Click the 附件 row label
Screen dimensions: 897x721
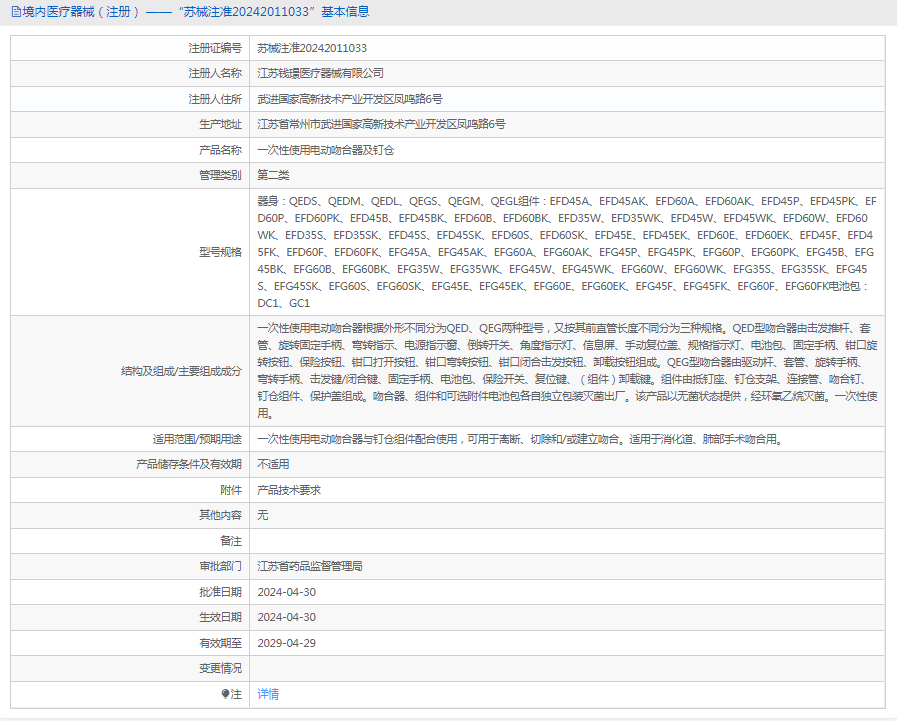tap(231, 490)
